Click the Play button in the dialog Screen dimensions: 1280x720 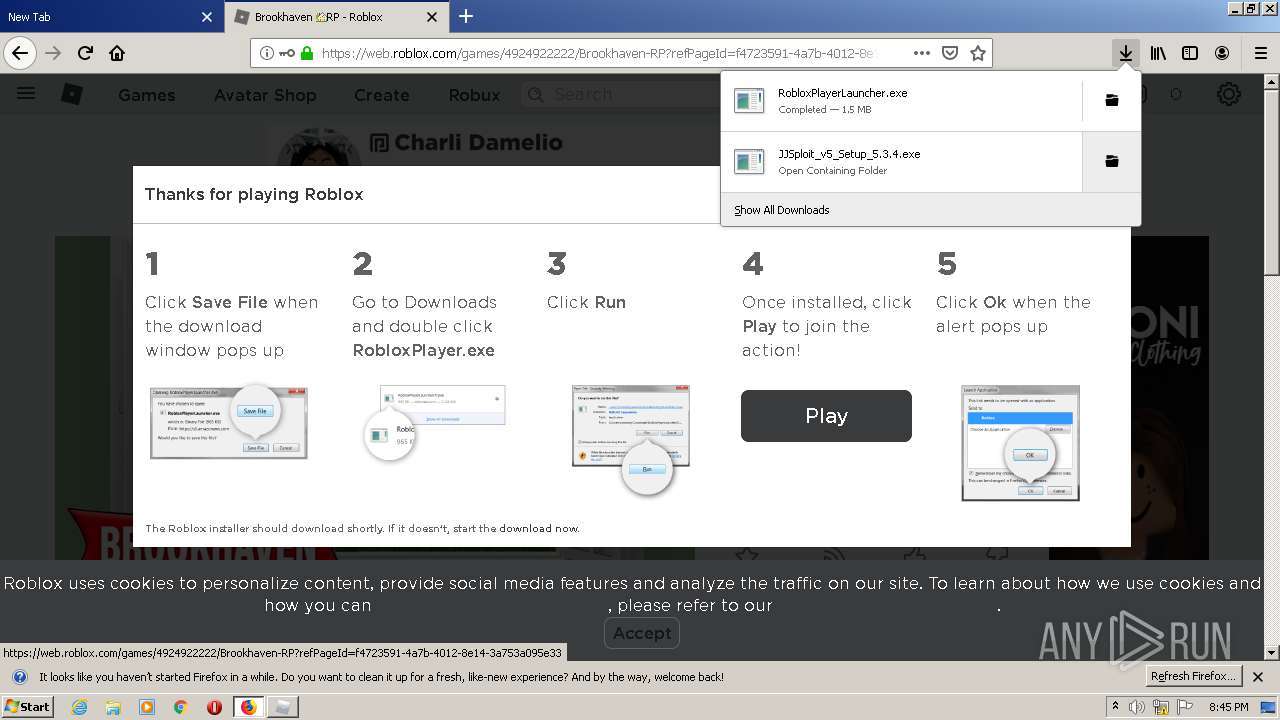pyautogui.click(x=826, y=416)
